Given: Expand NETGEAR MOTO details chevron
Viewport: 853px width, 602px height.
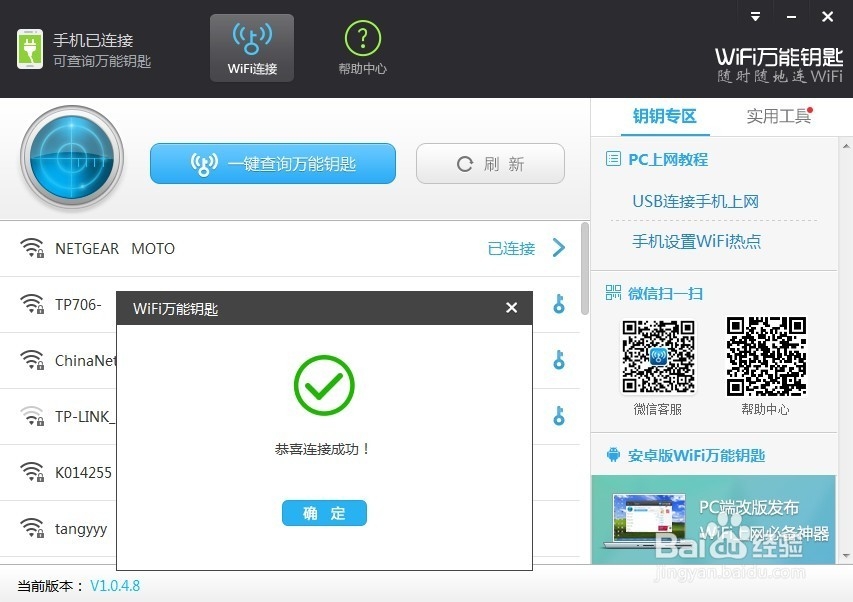Looking at the screenshot, I should pyautogui.click(x=559, y=248).
